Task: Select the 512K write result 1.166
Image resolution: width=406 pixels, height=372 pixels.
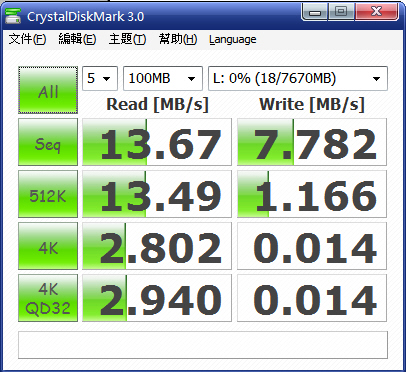Action: 312,194
